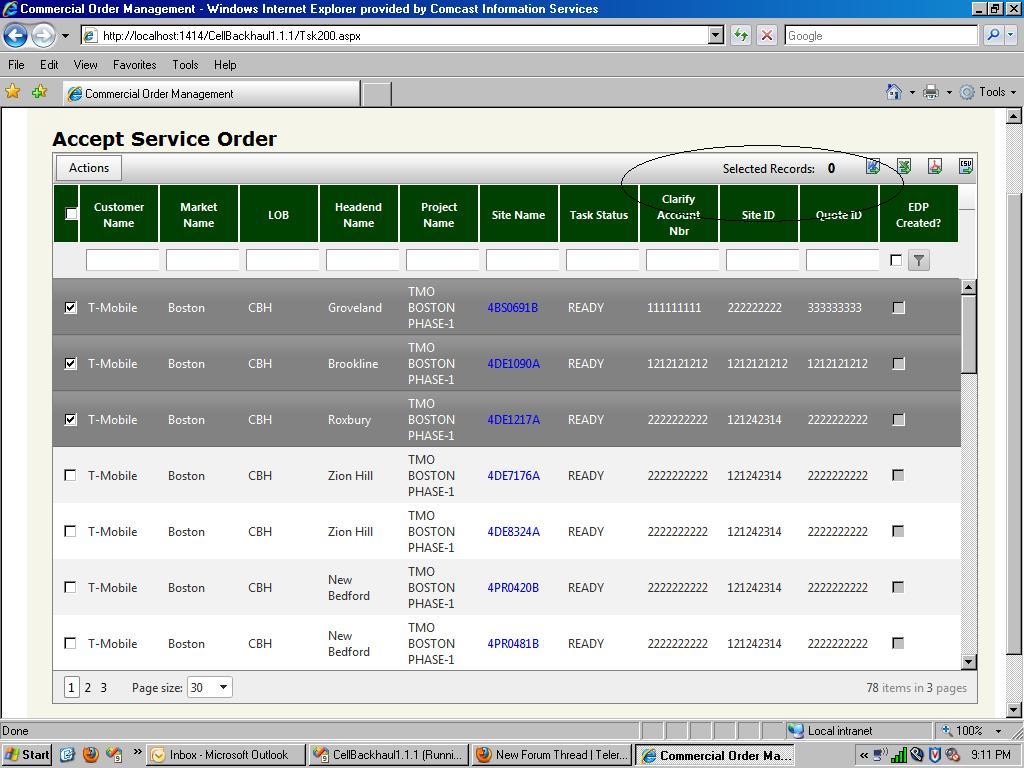The width and height of the screenshot is (1024, 768).
Task: Check the selection box for site 4PR0420B
Action: (71, 588)
